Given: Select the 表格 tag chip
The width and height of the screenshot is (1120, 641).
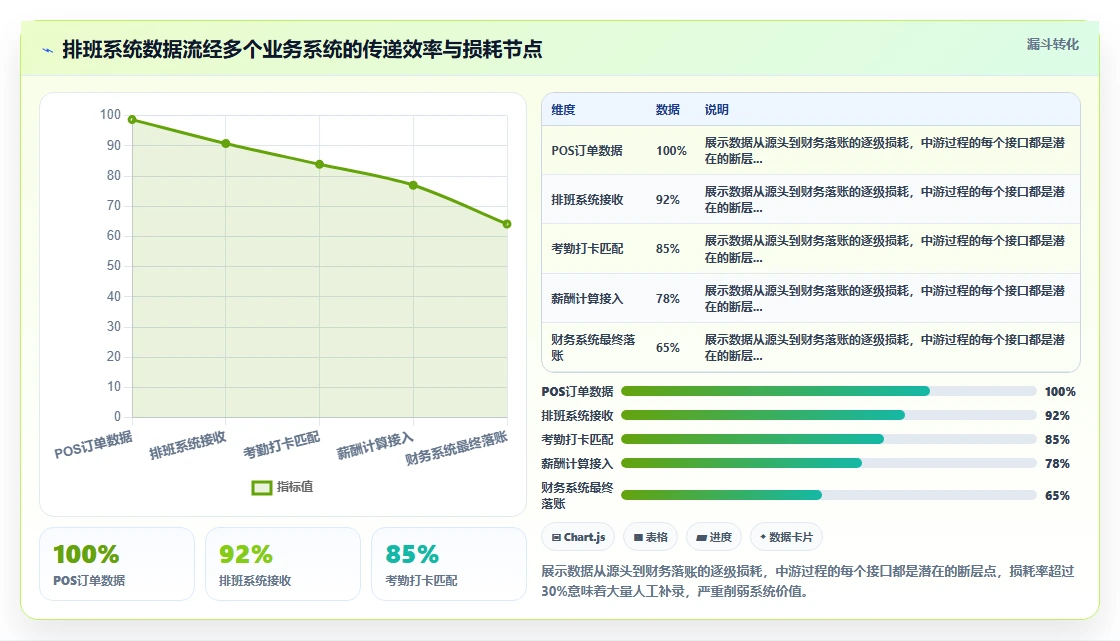Looking at the screenshot, I should click(x=651, y=537).
